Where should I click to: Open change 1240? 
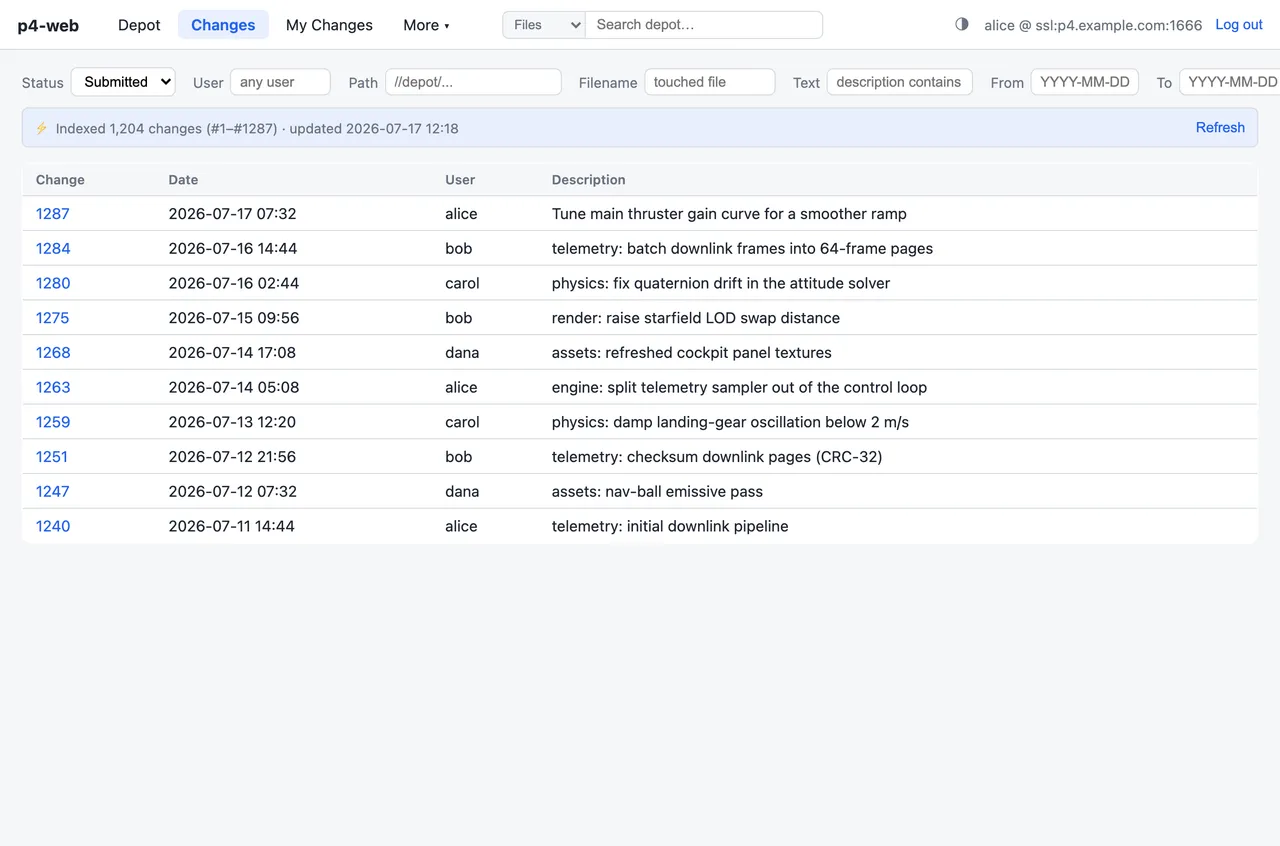tap(53, 526)
